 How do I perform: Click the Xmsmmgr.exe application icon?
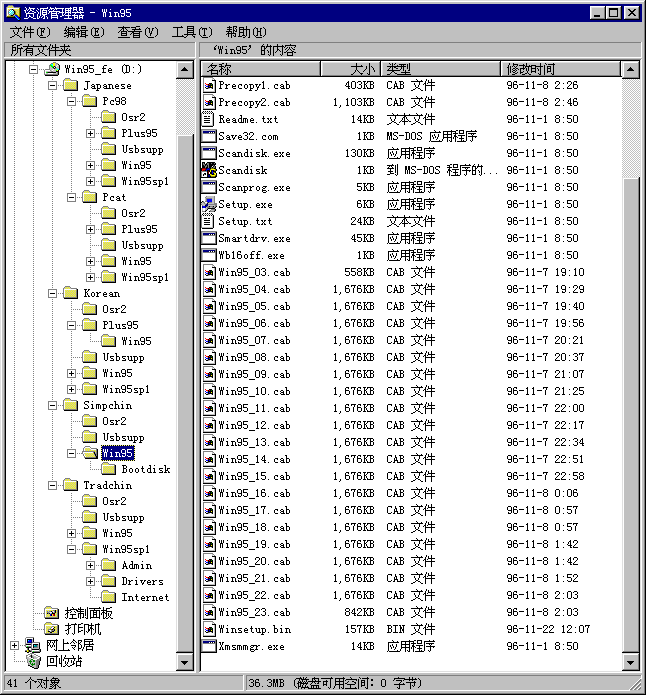click(x=208, y=646)
